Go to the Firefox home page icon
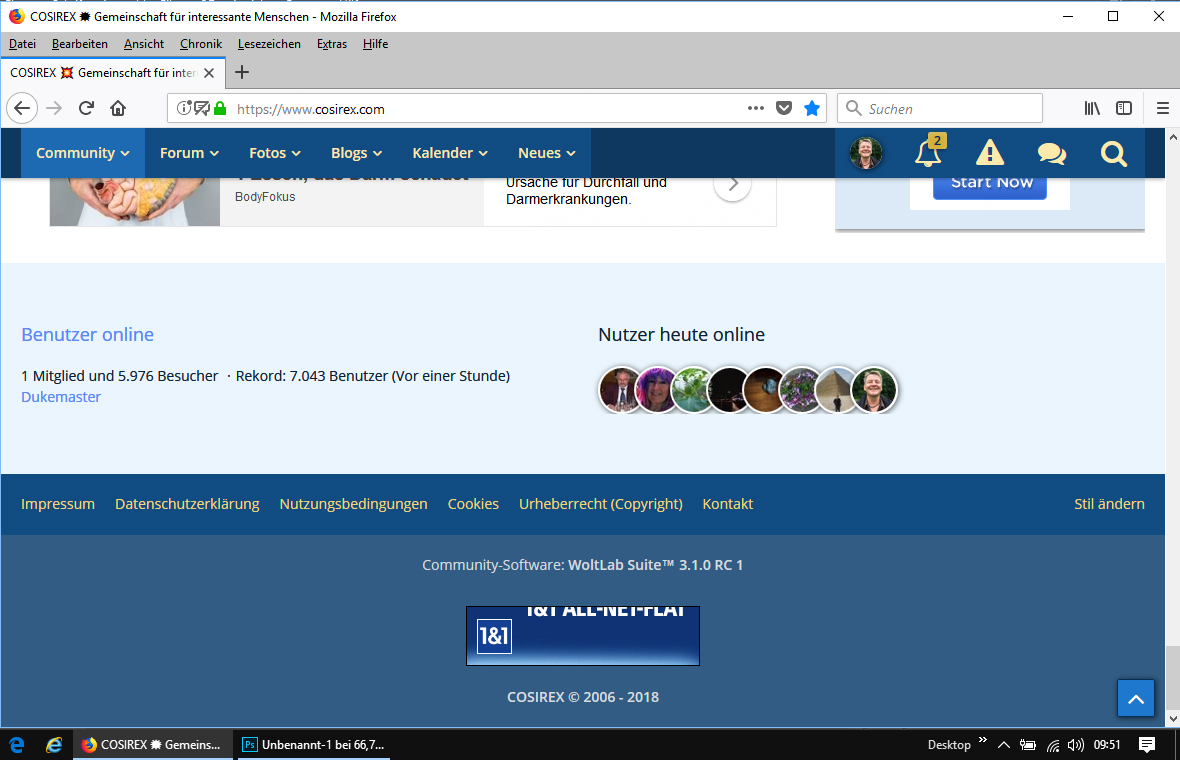This screenshot has height=760, width=1180. point(118,109)
